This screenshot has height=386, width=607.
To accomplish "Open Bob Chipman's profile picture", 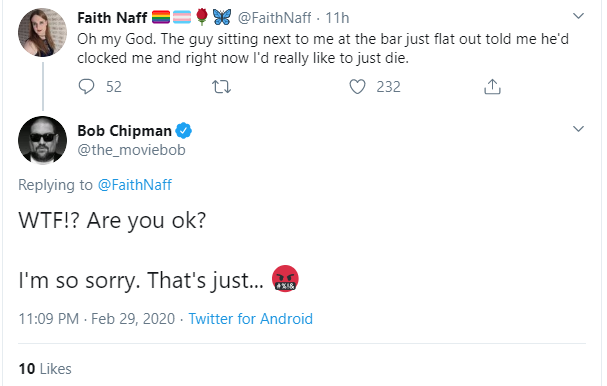I will [x=43, y=140].
